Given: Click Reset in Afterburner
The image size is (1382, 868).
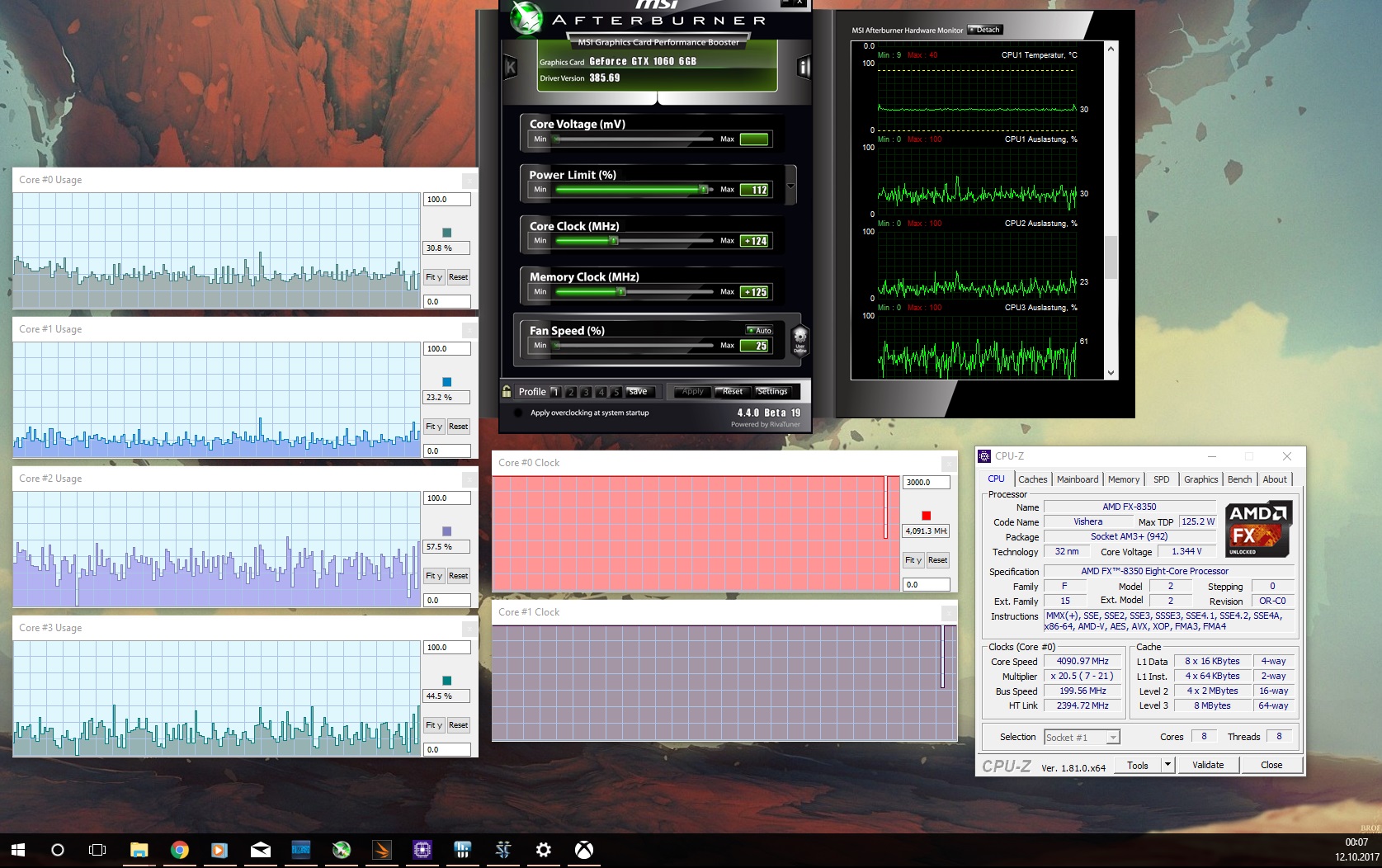Looking at the screenshot, I should coord(733,392).
